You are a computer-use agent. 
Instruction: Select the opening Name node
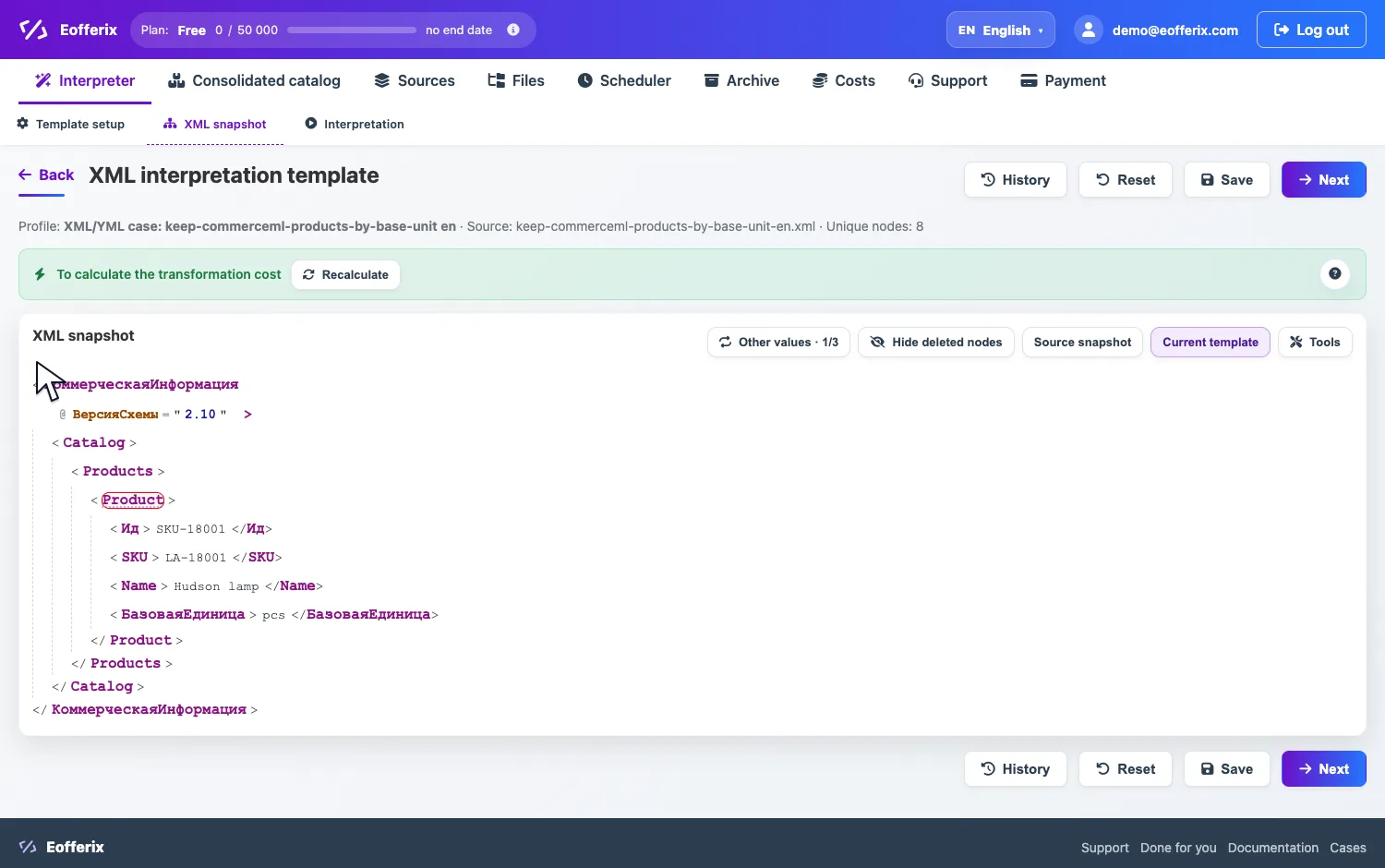pyautogui.click(x=138, y=585)
